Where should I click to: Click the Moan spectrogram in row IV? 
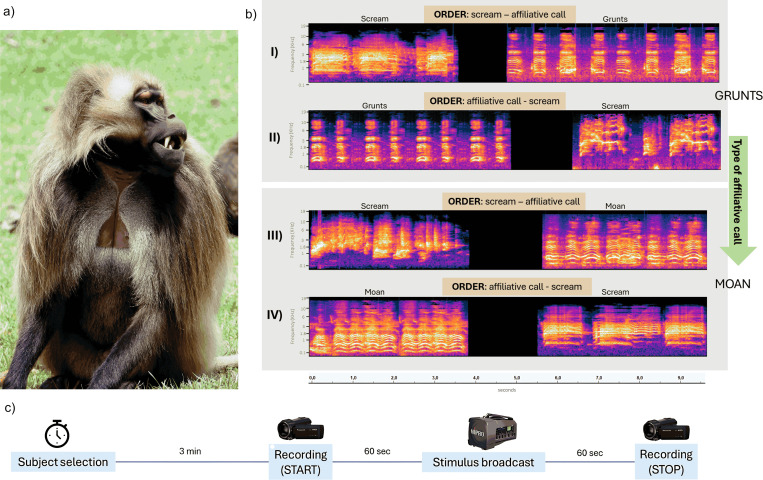tap(388, 327)
